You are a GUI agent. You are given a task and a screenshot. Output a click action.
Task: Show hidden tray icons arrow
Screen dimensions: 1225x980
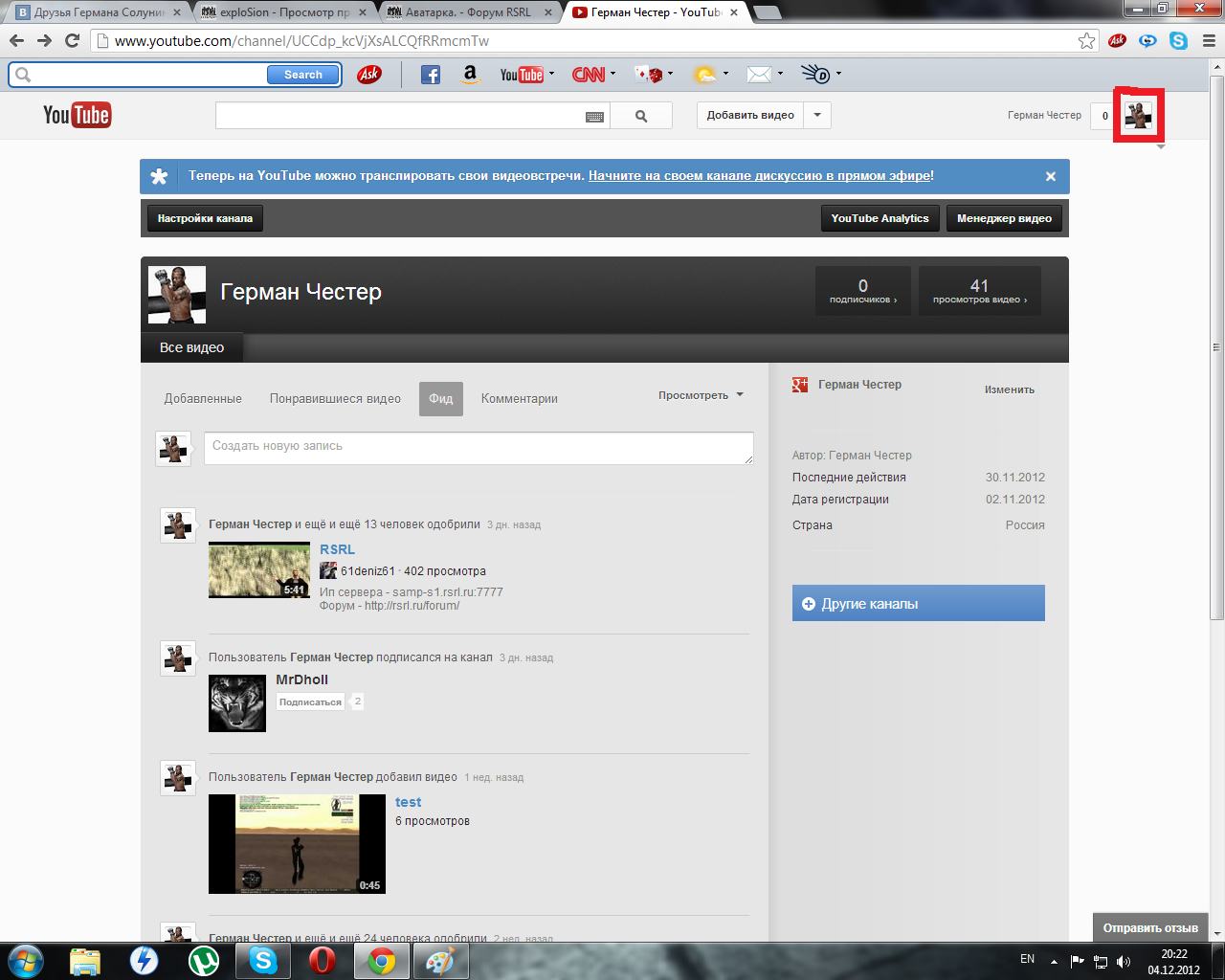pyautogui.click(x=1054, y=961)
